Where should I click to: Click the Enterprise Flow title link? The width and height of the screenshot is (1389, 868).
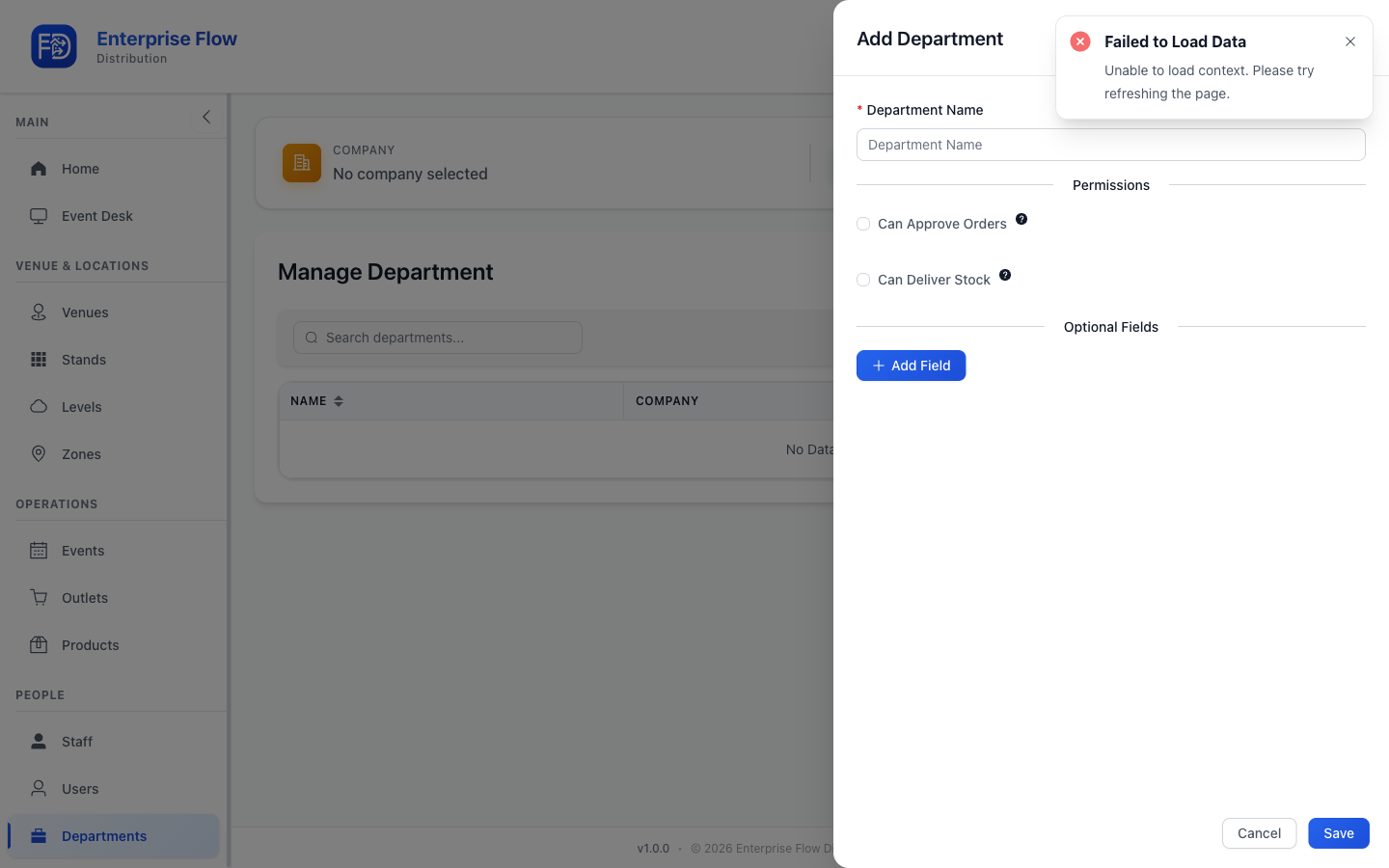pyautogui.click(x=167, y=39)
